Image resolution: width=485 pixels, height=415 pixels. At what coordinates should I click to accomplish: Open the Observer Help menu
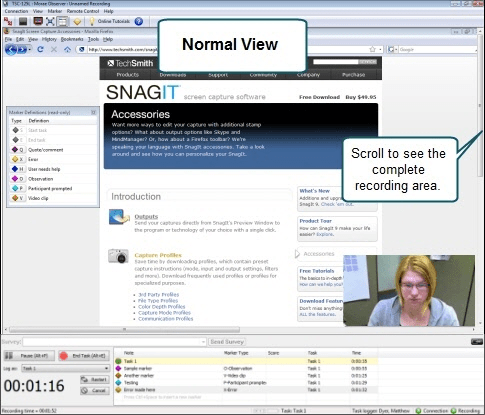pyautogui.click(x=108, y=11)
